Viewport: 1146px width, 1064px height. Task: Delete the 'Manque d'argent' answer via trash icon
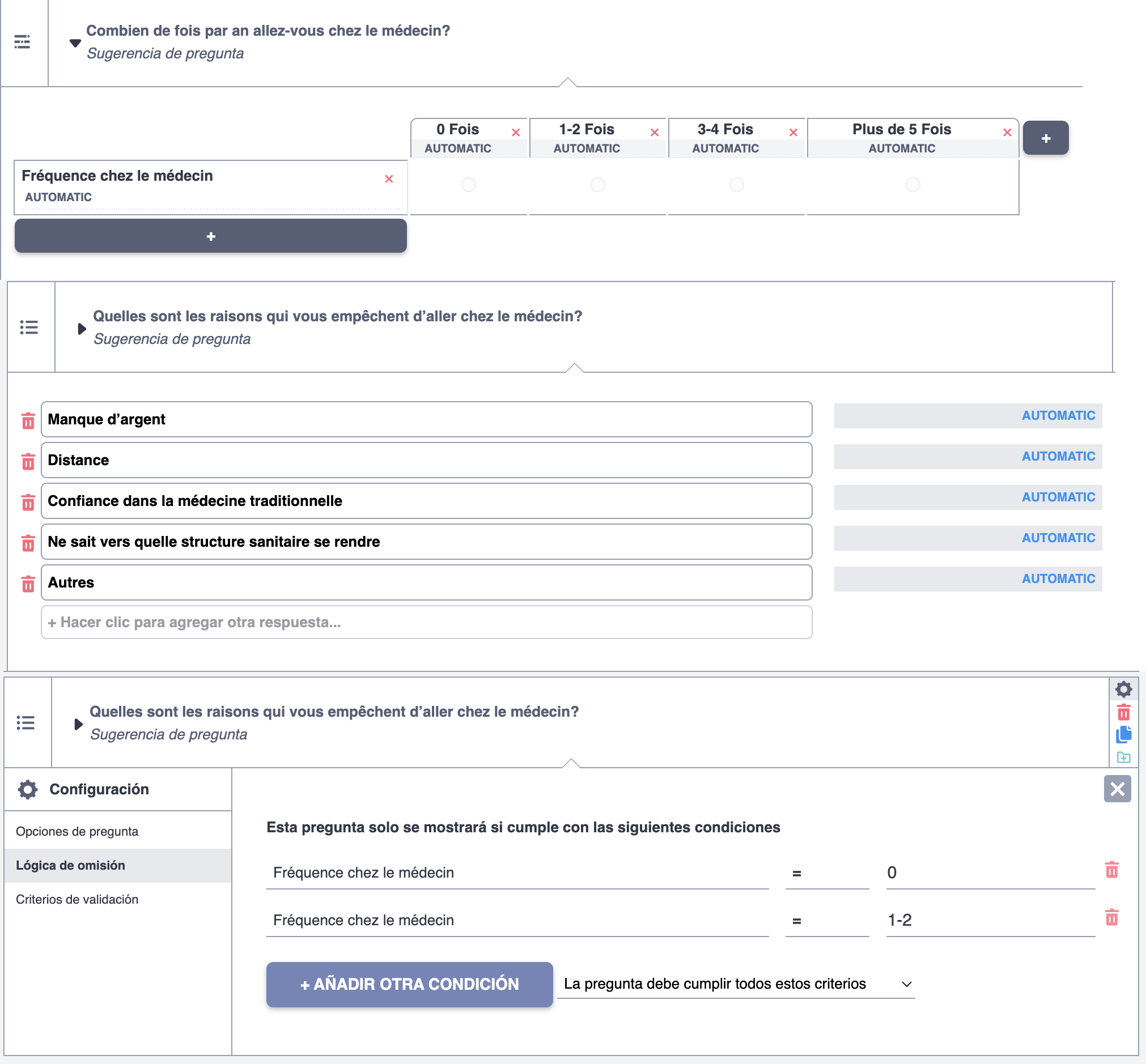(x=28, y=421)
